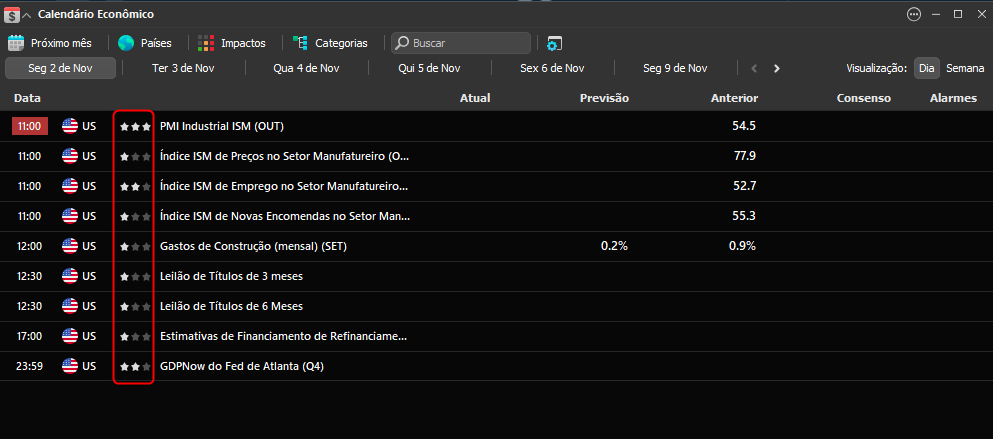Click the Próximo mês calendar icon

point(16,43)
